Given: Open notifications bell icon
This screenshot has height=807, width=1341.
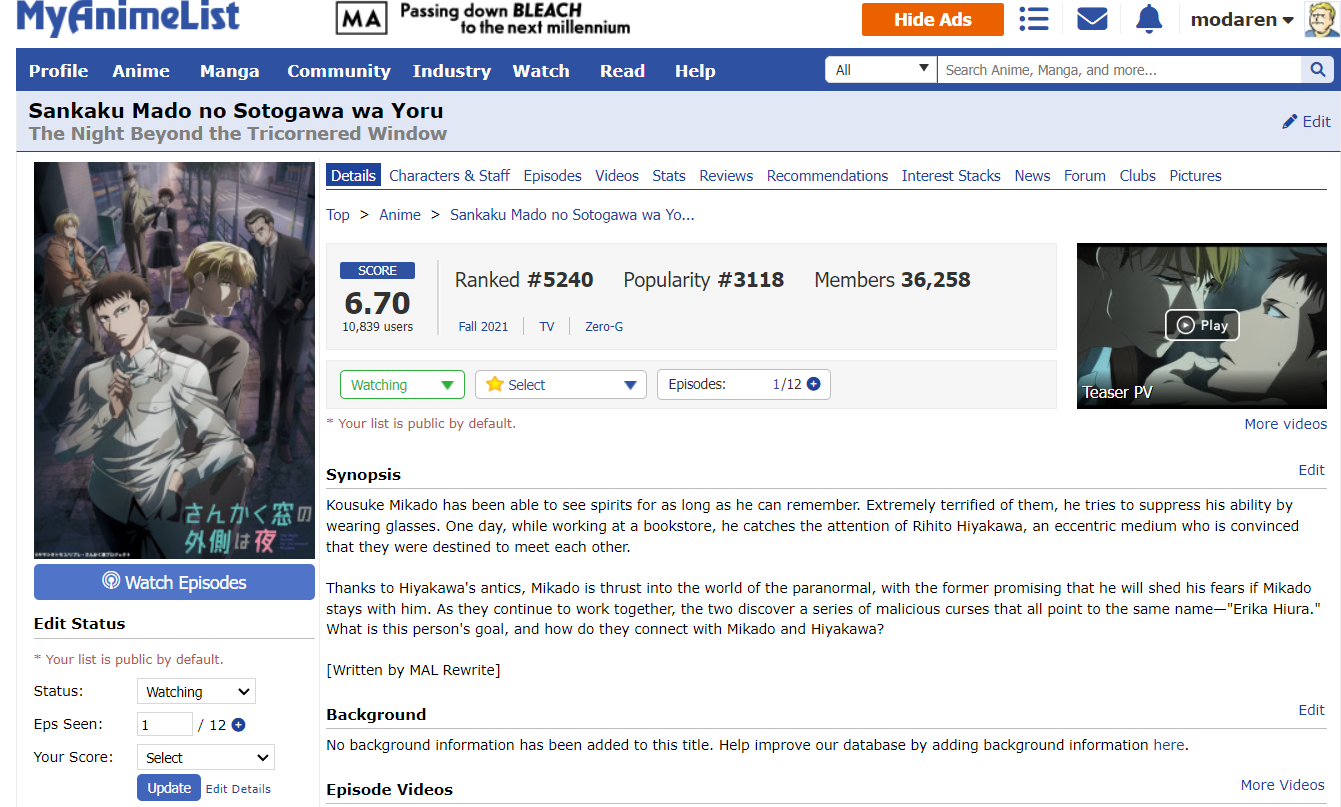Looking at the screenshot, I should tap(1150, 19).
